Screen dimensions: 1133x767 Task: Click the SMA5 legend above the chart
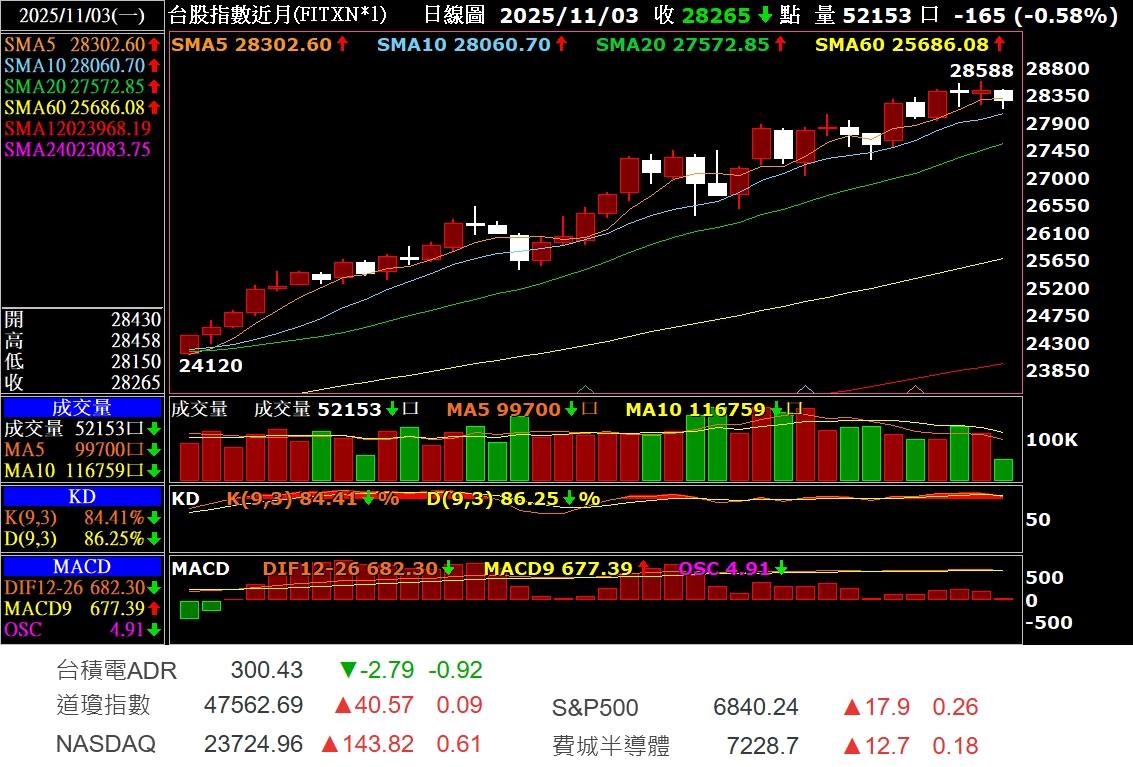click(260, 45)
